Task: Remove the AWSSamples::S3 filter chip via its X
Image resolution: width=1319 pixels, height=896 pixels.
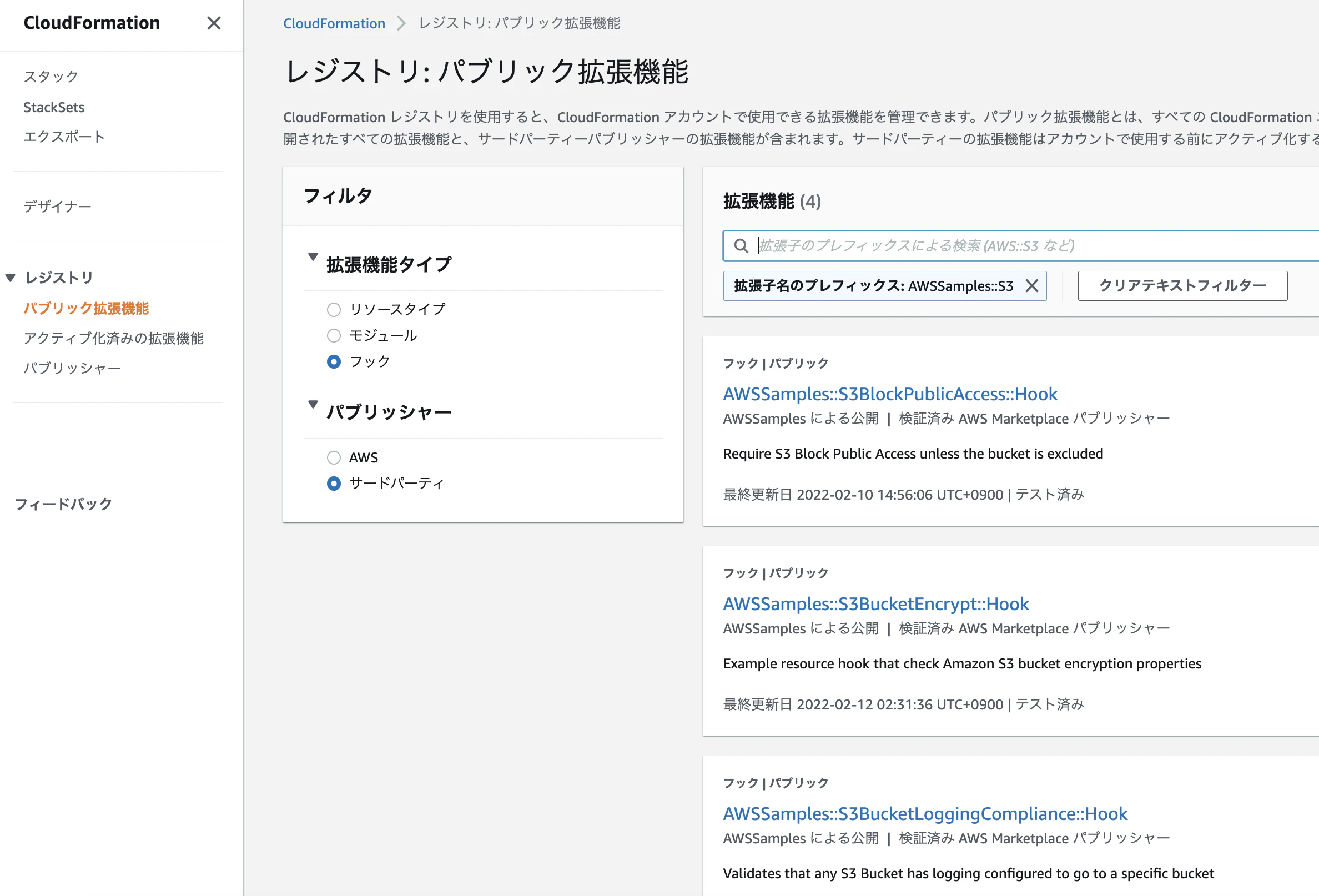Action: point(1032,286)
